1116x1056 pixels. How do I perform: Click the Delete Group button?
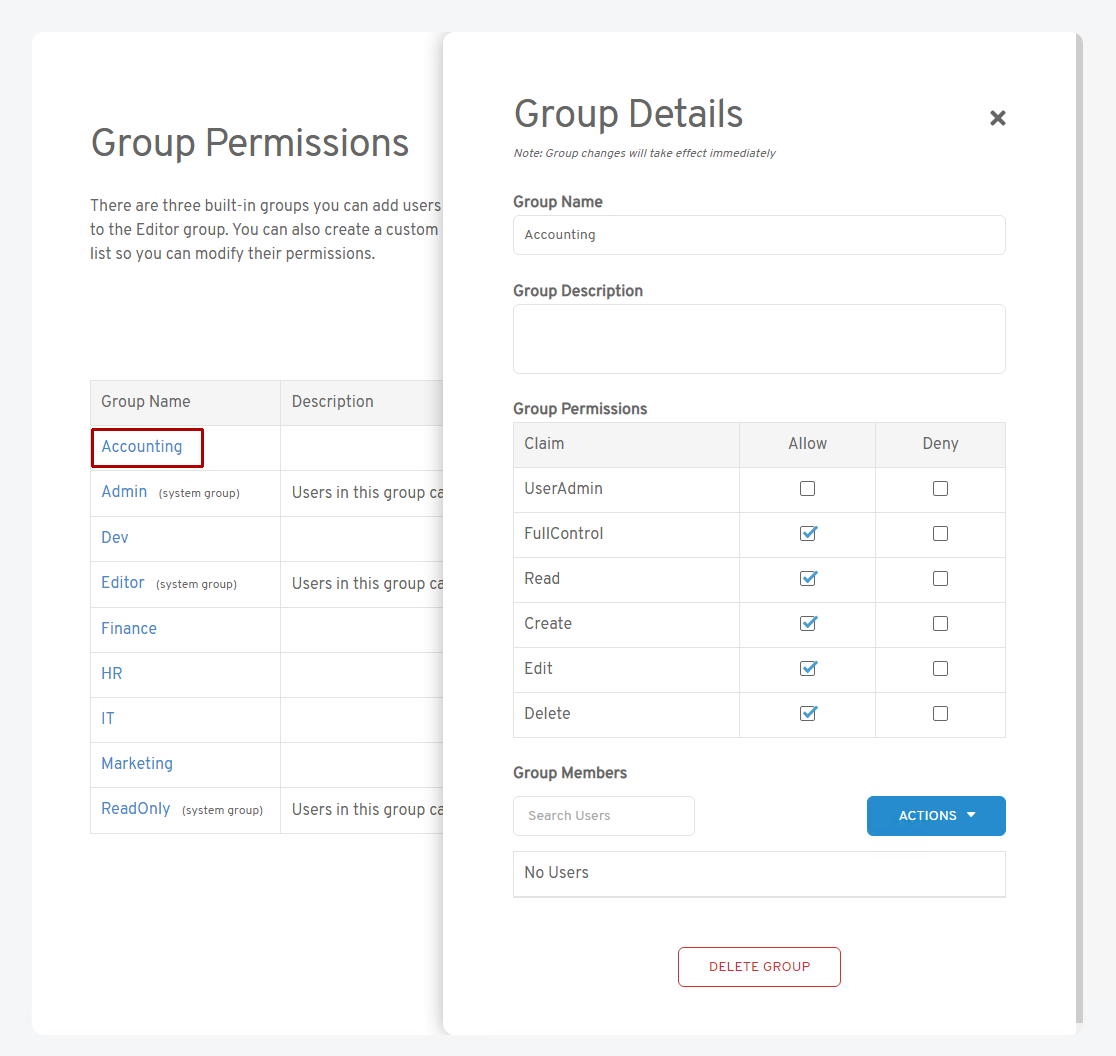[x=759, y=967]
